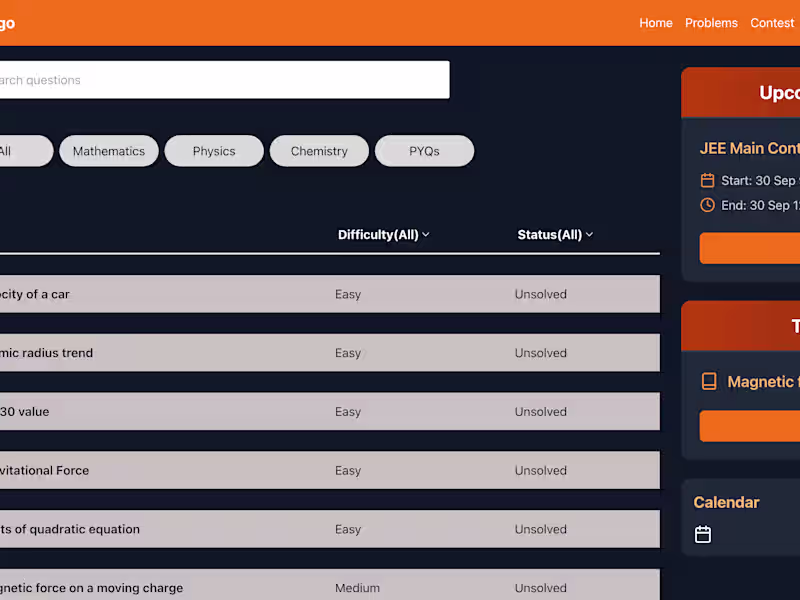This screenshot has height=600, width=800.
Task: Open 'magnetic force on a moving charge' row
Action: tap(330, 585)
